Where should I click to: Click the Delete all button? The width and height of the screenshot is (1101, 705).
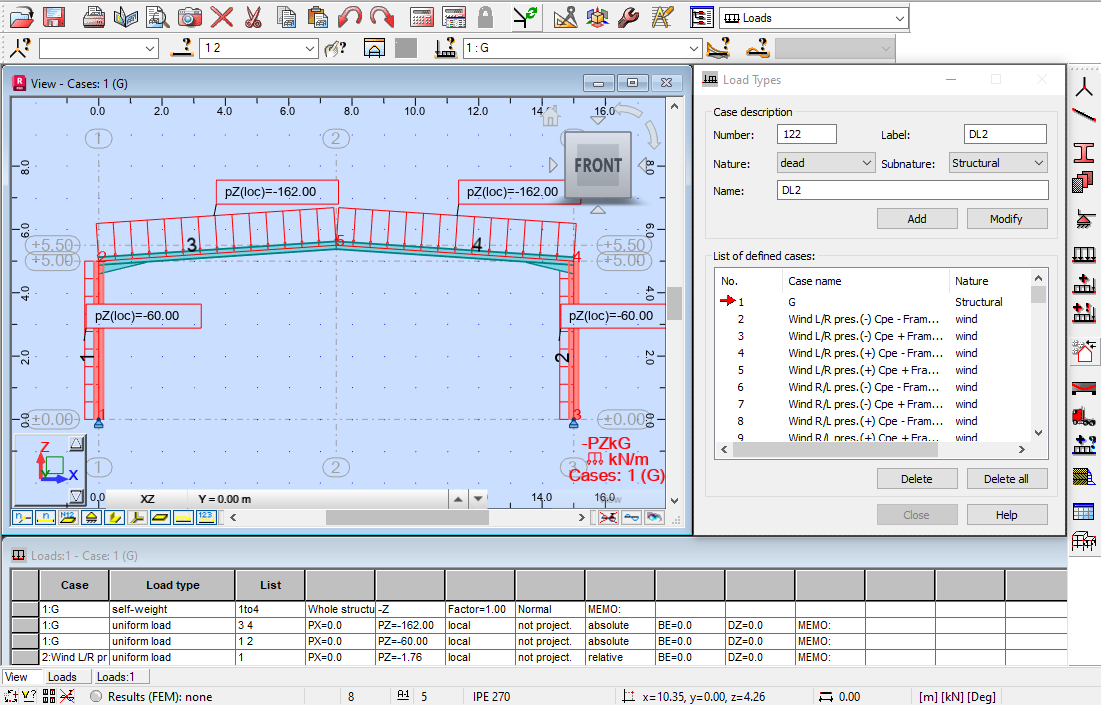click(1007, 479)
